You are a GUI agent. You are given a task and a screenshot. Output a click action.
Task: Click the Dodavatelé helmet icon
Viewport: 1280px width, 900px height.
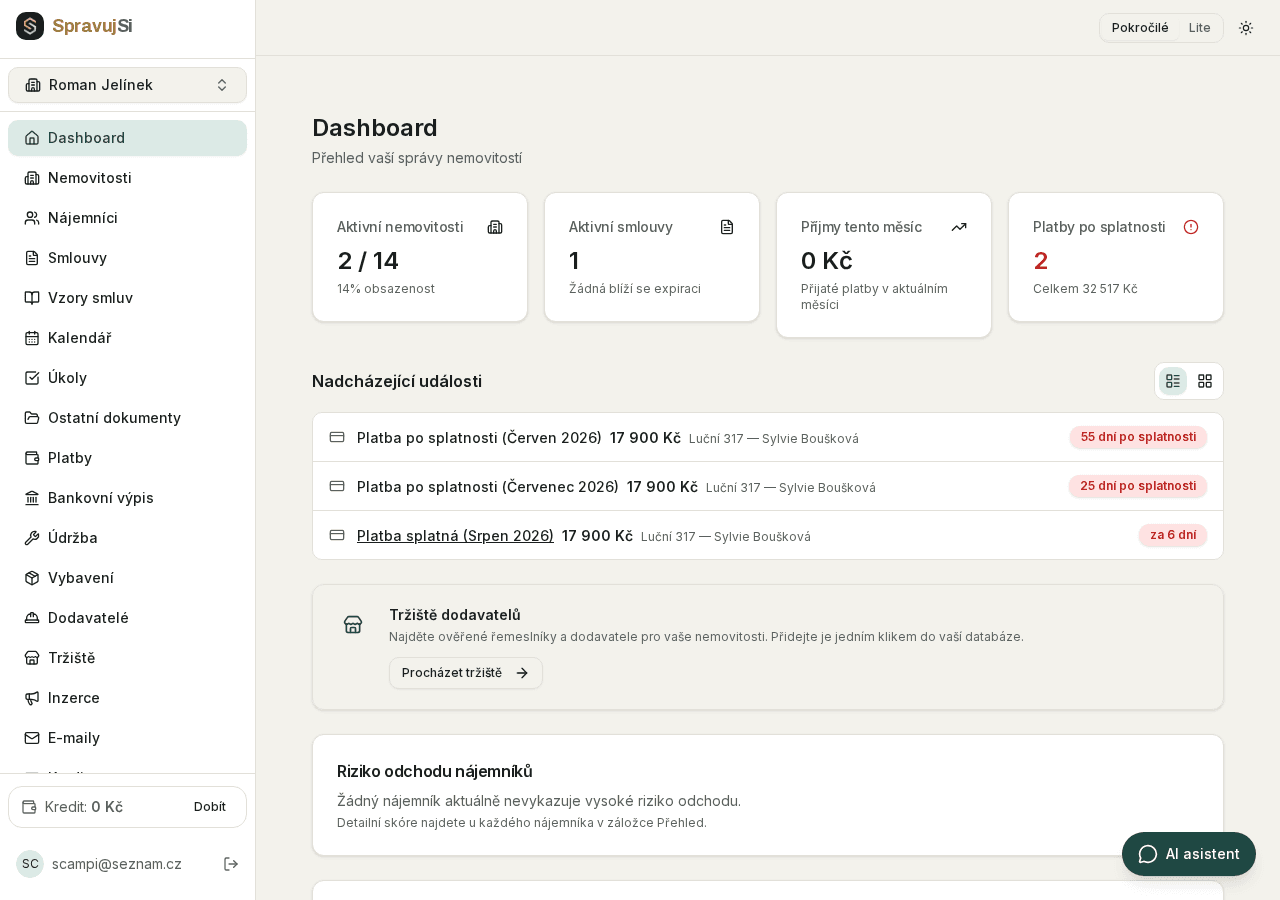coord(32,618)
